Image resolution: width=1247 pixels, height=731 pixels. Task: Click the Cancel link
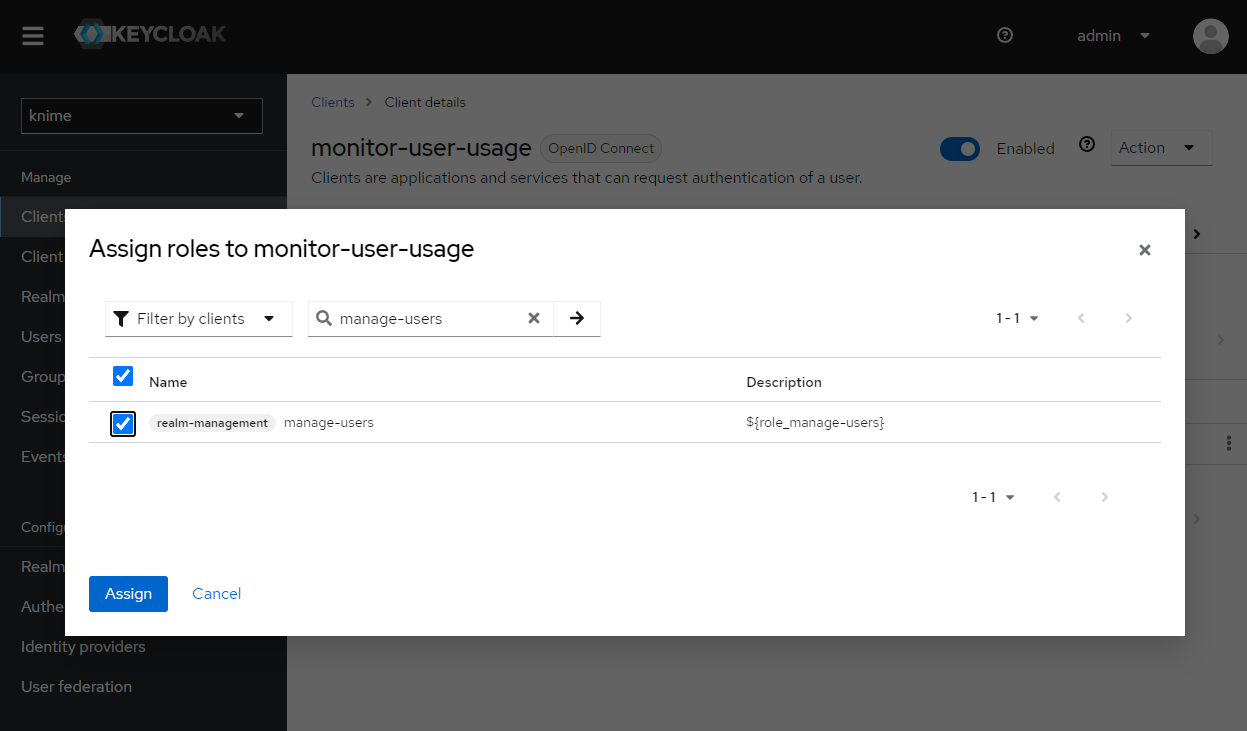click(x=217, y=594)
